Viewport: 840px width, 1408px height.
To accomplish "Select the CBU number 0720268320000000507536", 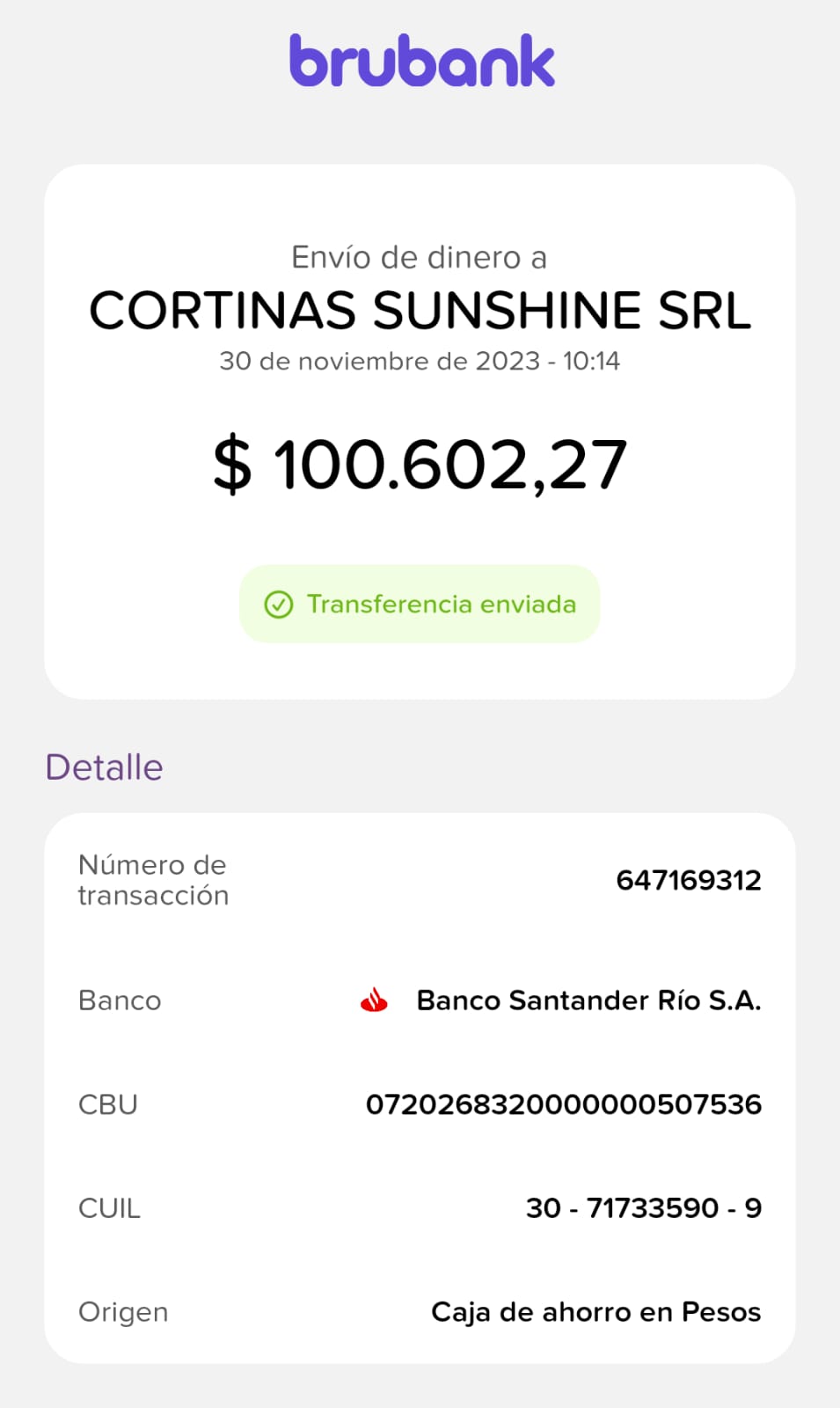I will click(564, 1104).
